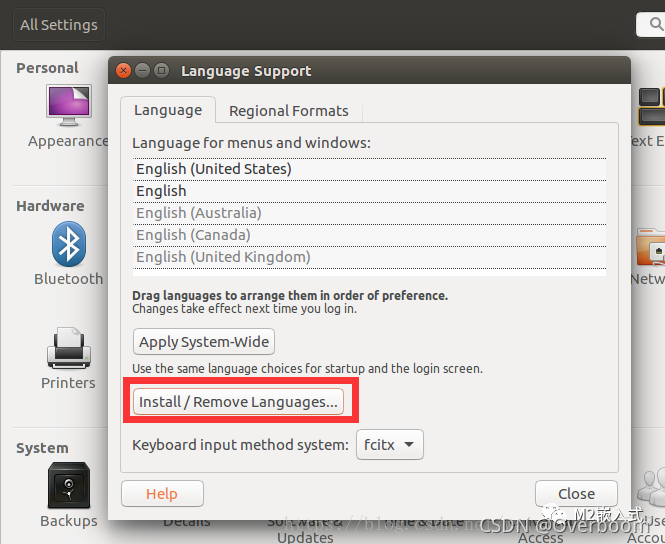
Task: Expand keyboard input method fcitx dropdown
Action: coord(390,445)
